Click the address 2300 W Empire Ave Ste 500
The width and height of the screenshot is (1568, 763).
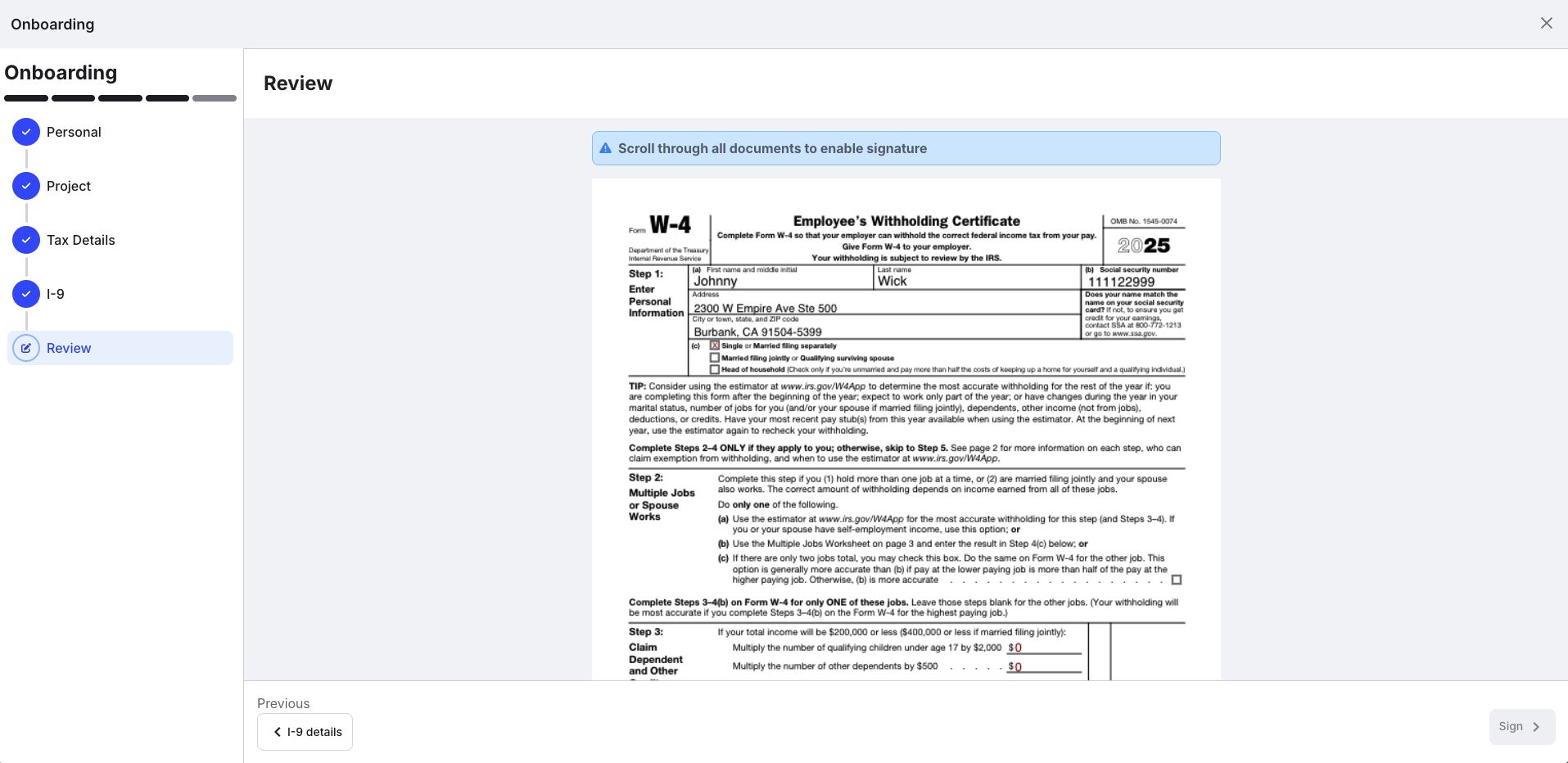point(766,309)
